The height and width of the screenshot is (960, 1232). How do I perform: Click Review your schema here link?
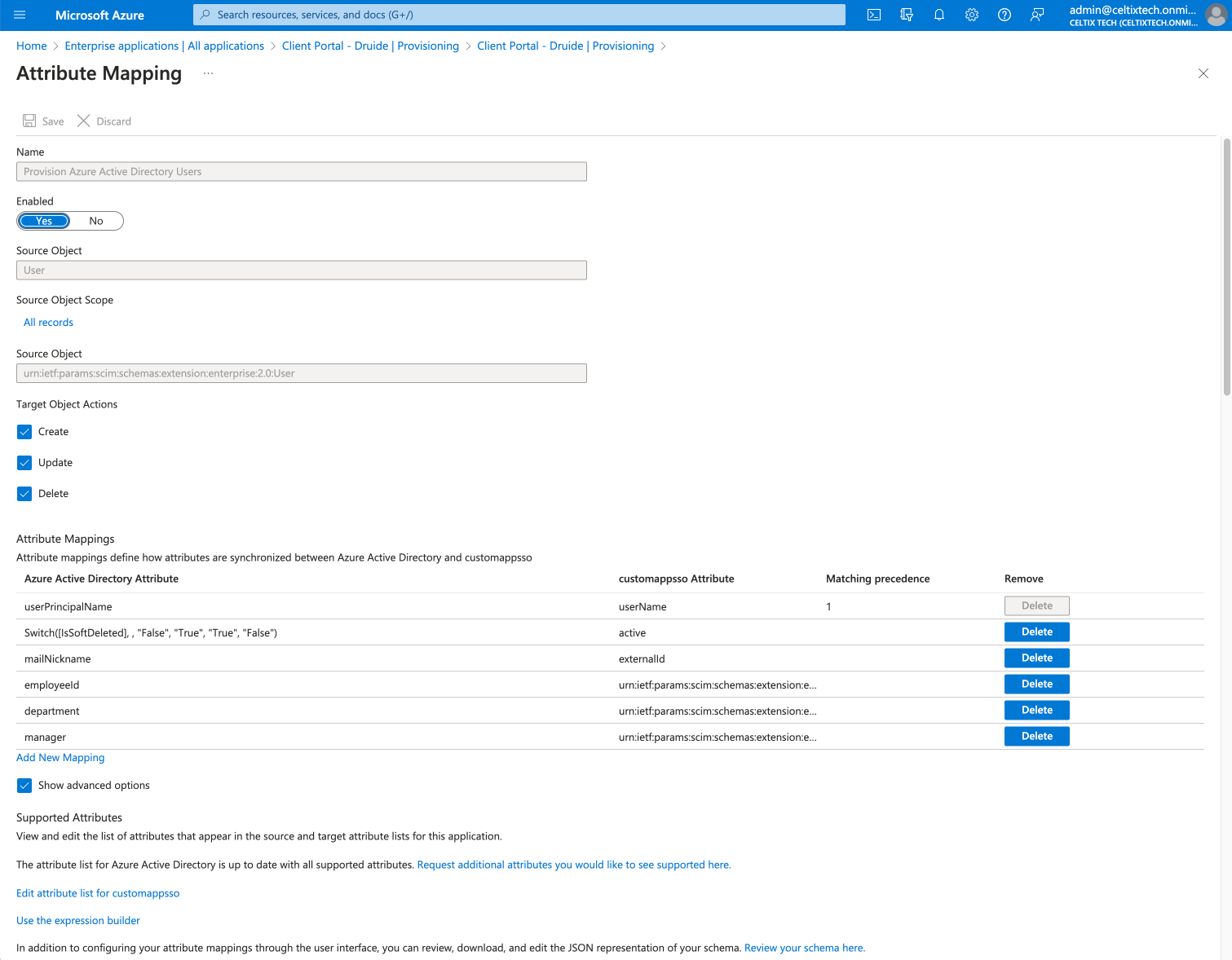tap(805, 948)
